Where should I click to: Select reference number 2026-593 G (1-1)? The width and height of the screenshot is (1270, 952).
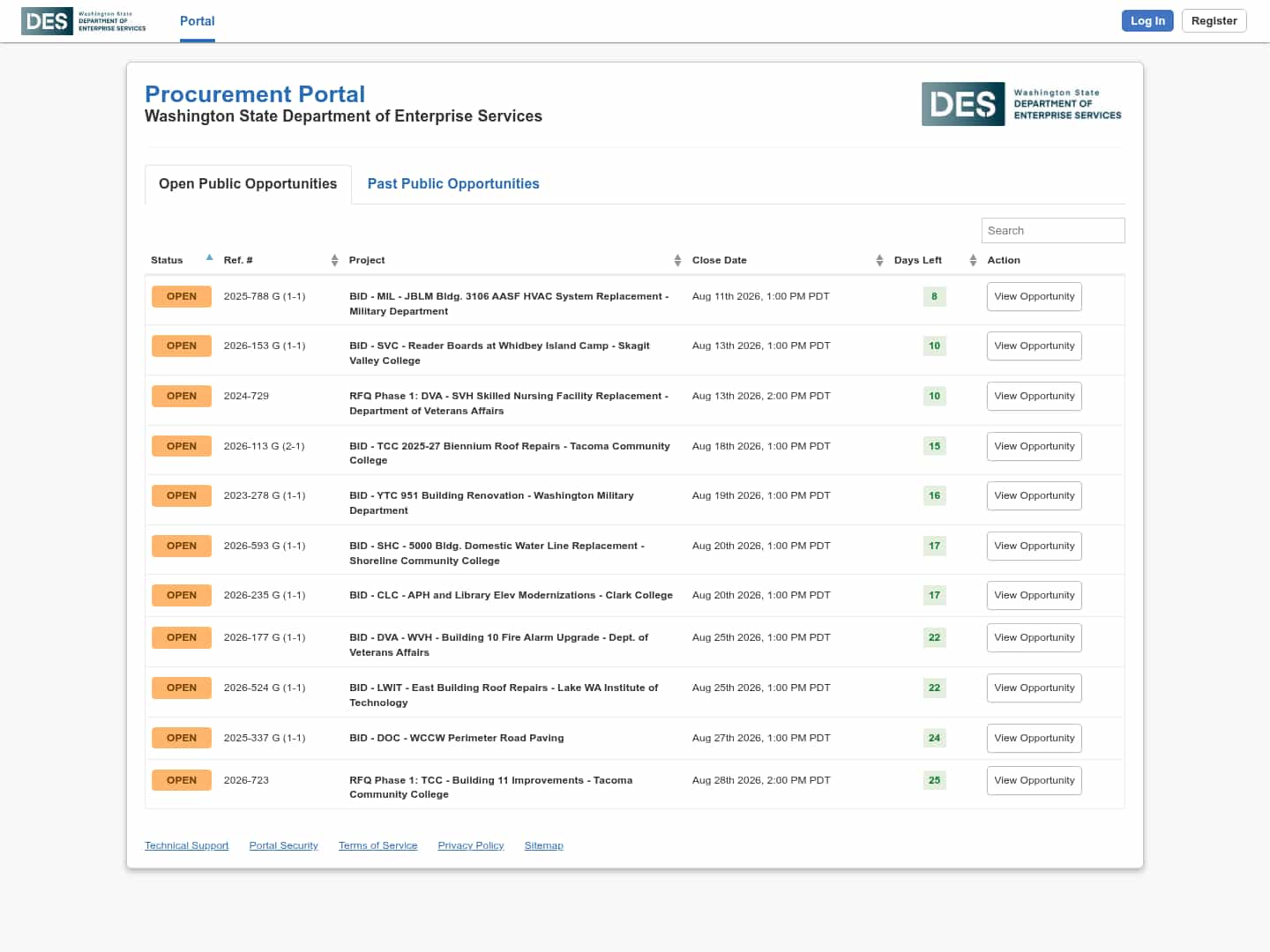pyautogui.click(x=265, y=546)
